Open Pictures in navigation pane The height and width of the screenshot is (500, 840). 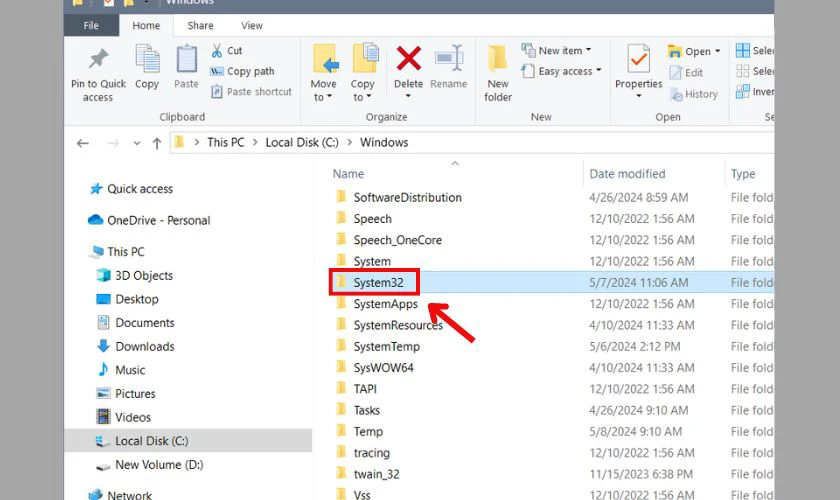(x=126, y=393)
